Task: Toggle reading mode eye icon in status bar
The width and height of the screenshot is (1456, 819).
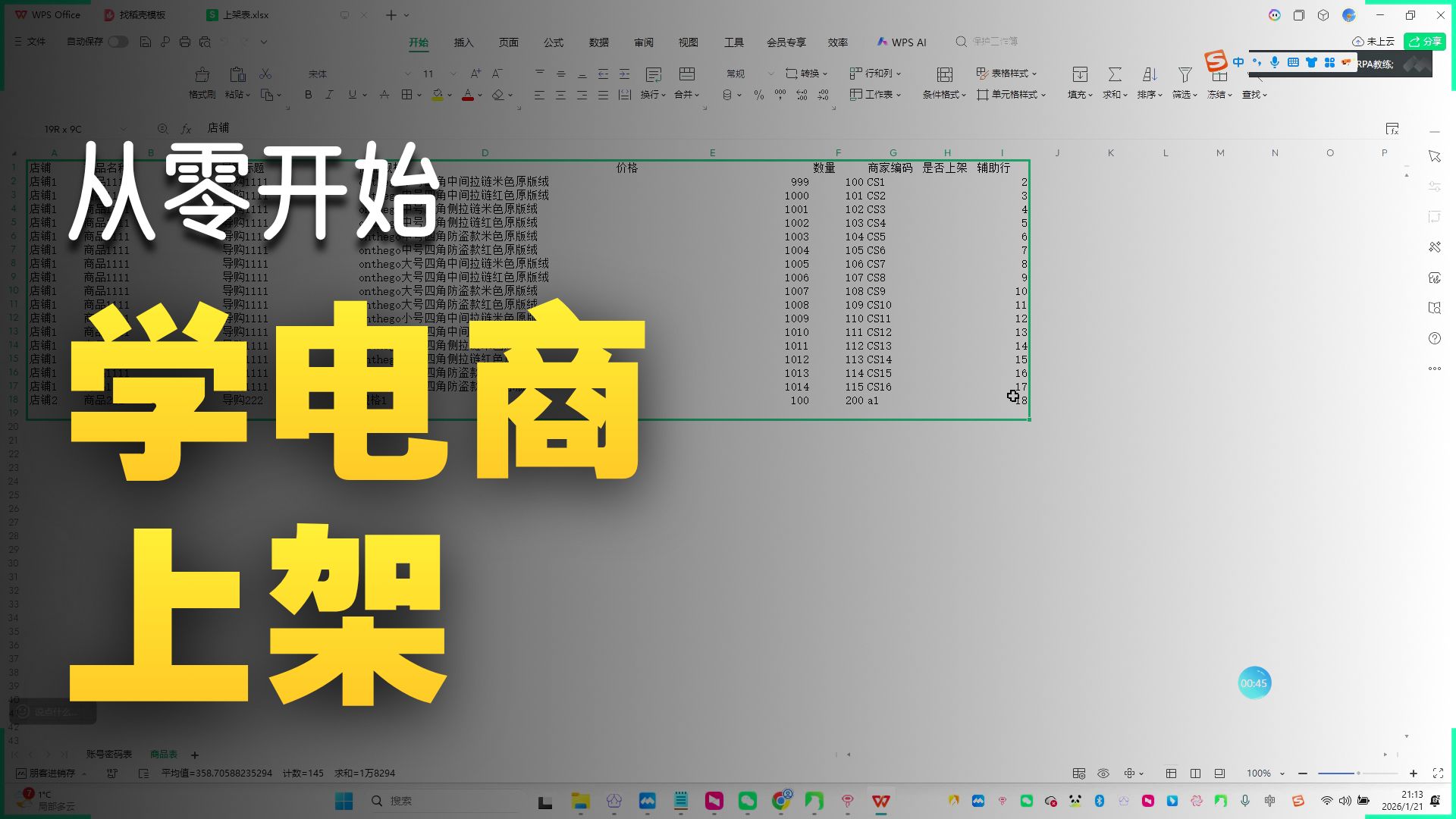Action: 1103,773
